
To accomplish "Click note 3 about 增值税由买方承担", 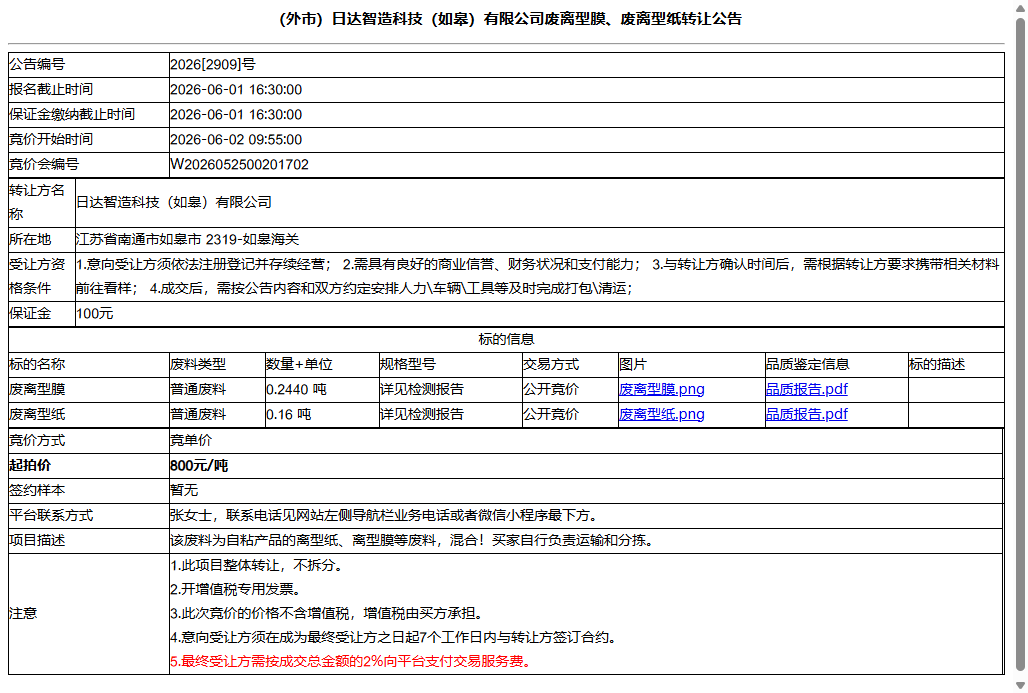I will pyautogui.click(x=327, y=614).
